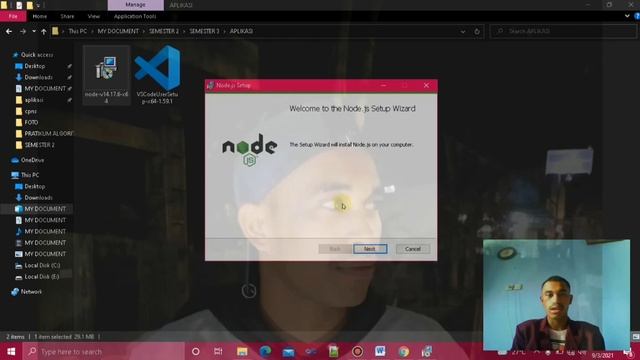Image resolution: width=640 pixels, height=360 pixels.
Task: Click the Node.js installer taskbar icon
Action: (427, 351)
